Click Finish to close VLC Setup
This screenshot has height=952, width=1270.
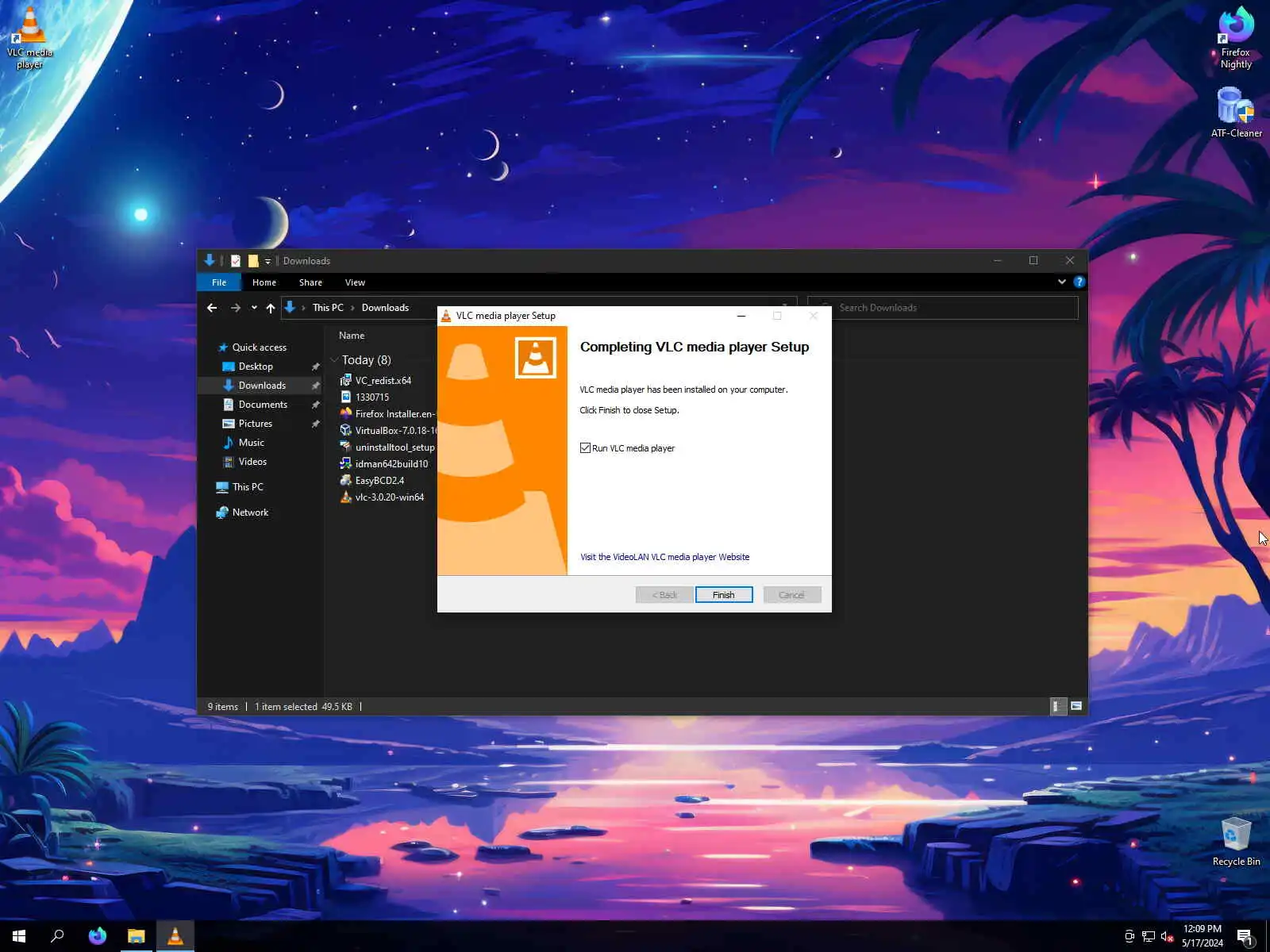[724, 595]
